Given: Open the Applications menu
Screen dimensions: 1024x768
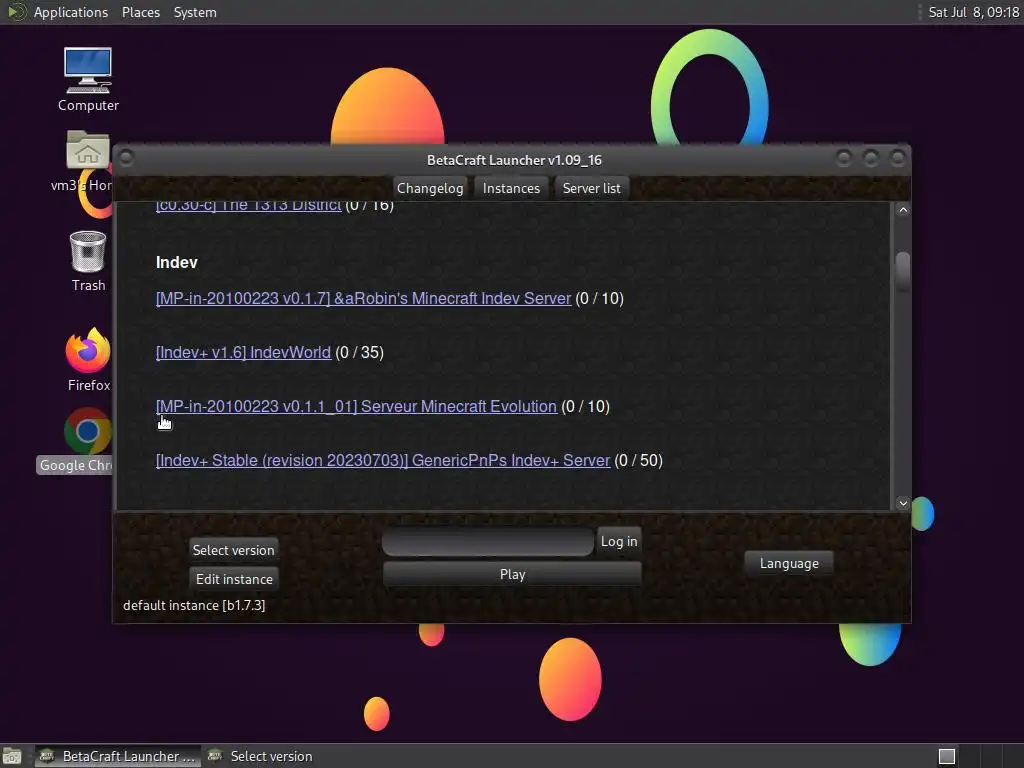Looking at the screenshot, I should (71, 12).
